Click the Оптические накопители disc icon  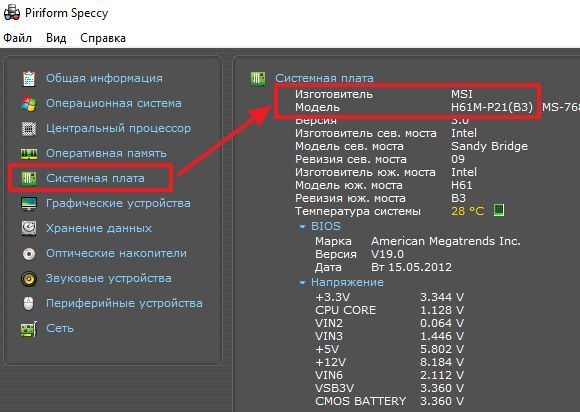29,254
